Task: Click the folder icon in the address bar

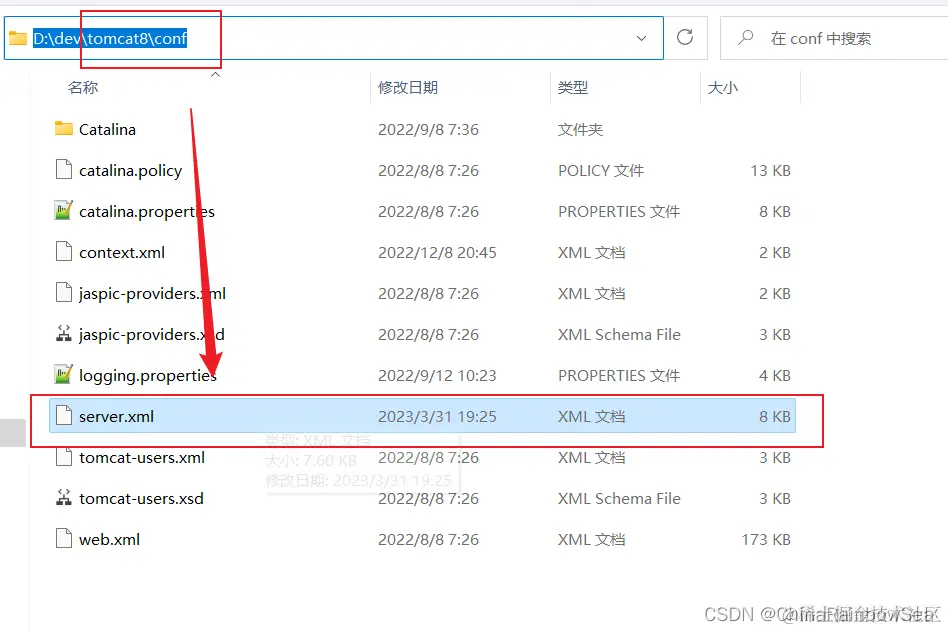Action: pyautogui.click(x=18, y=39)
